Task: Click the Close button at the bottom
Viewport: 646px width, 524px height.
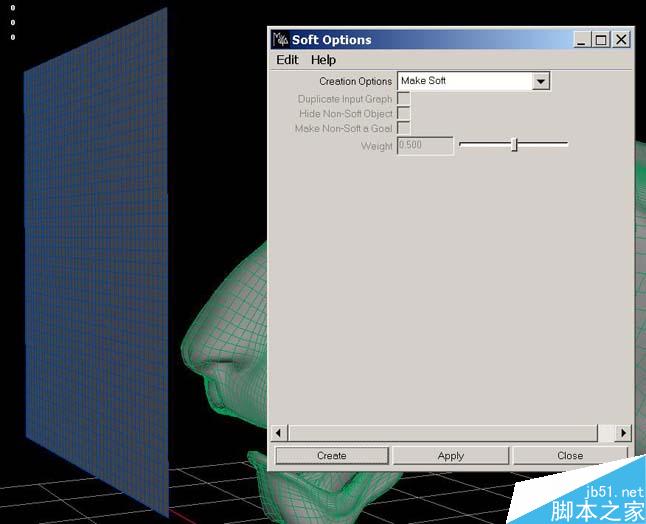Action: pyautogui.click(x=570, y=456)
